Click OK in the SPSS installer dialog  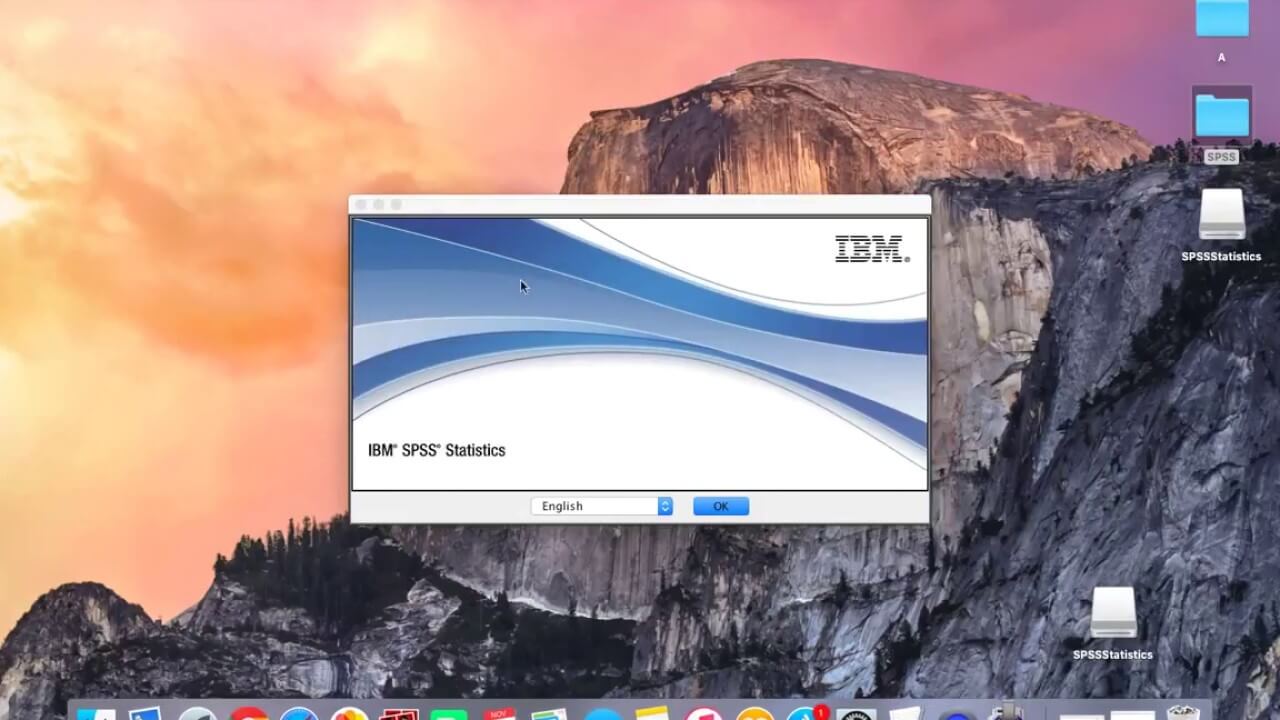pos(720,506)
